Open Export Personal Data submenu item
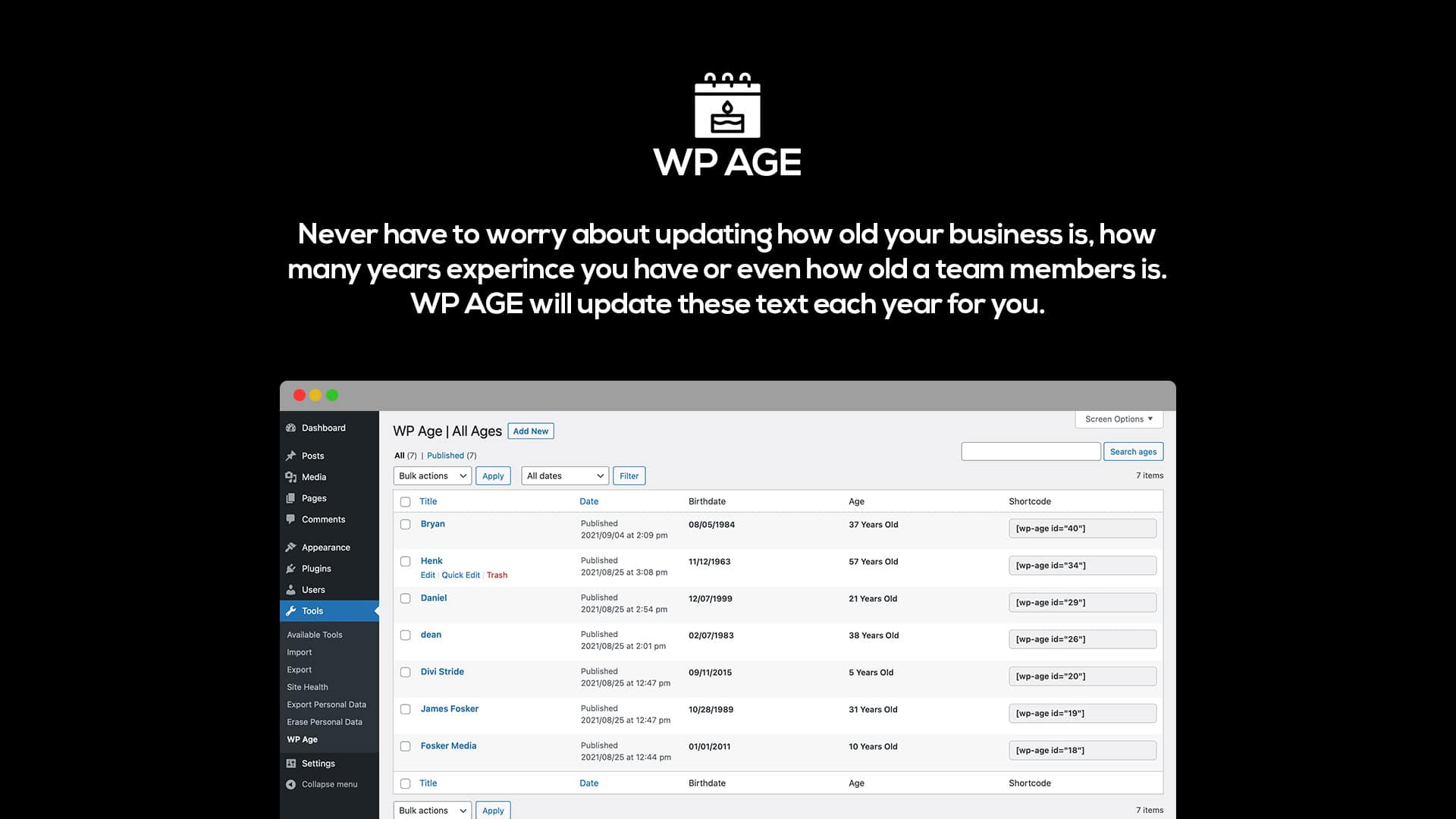This screenshot has width=1456, height=819. (326, 704)
